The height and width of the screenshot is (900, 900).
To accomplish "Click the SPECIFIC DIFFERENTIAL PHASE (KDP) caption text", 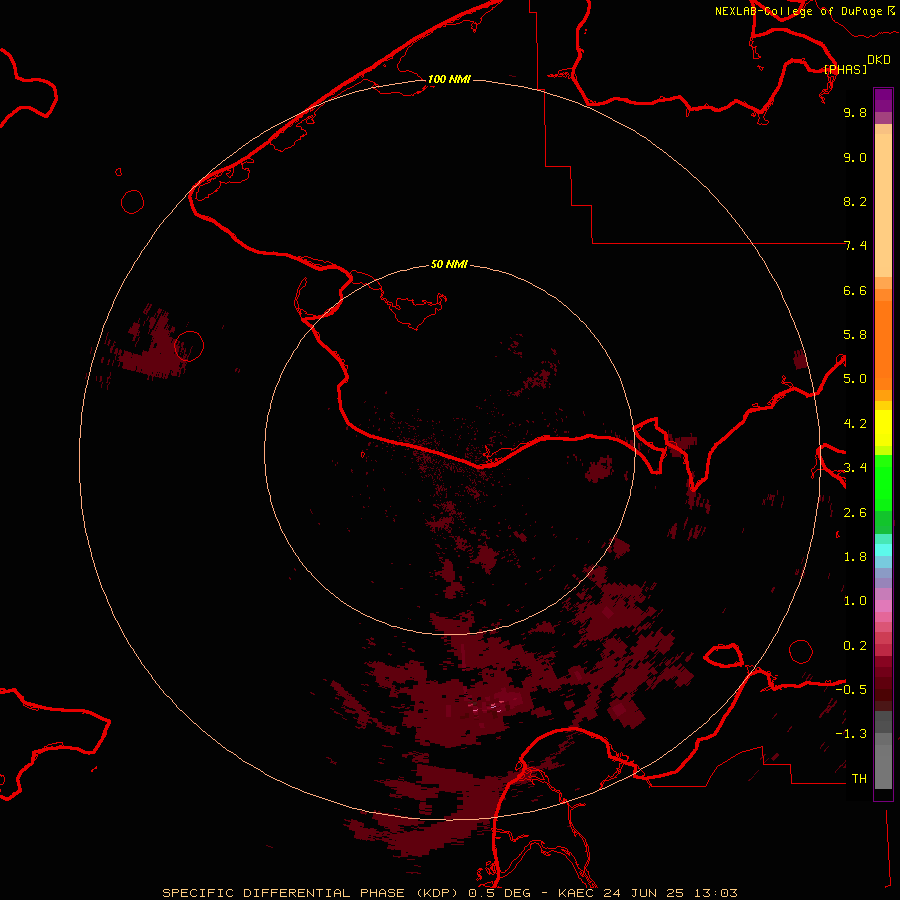I will [x=312, y=893].
